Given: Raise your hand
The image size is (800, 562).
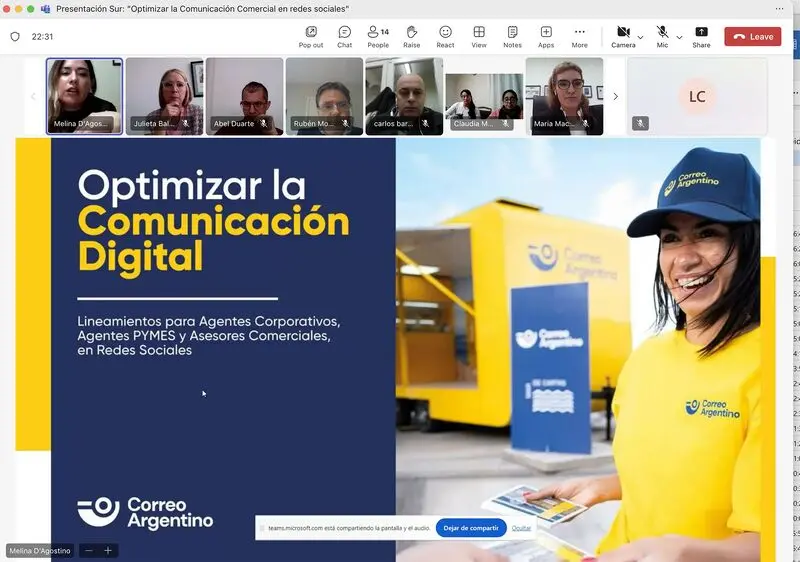Looking at the screenshot, I should click(412, 37).
